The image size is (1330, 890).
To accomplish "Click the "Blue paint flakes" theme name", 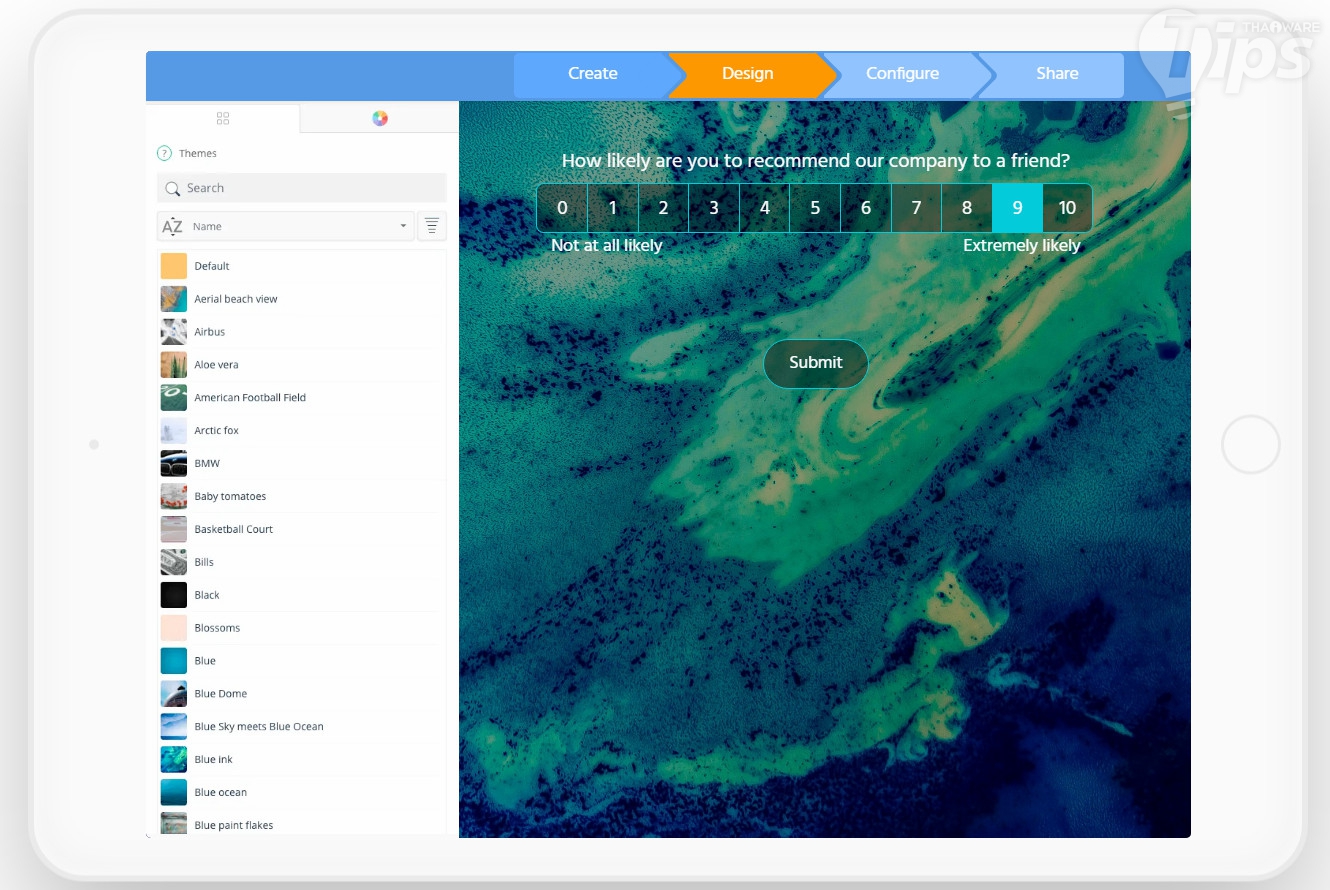I will 234,826.
